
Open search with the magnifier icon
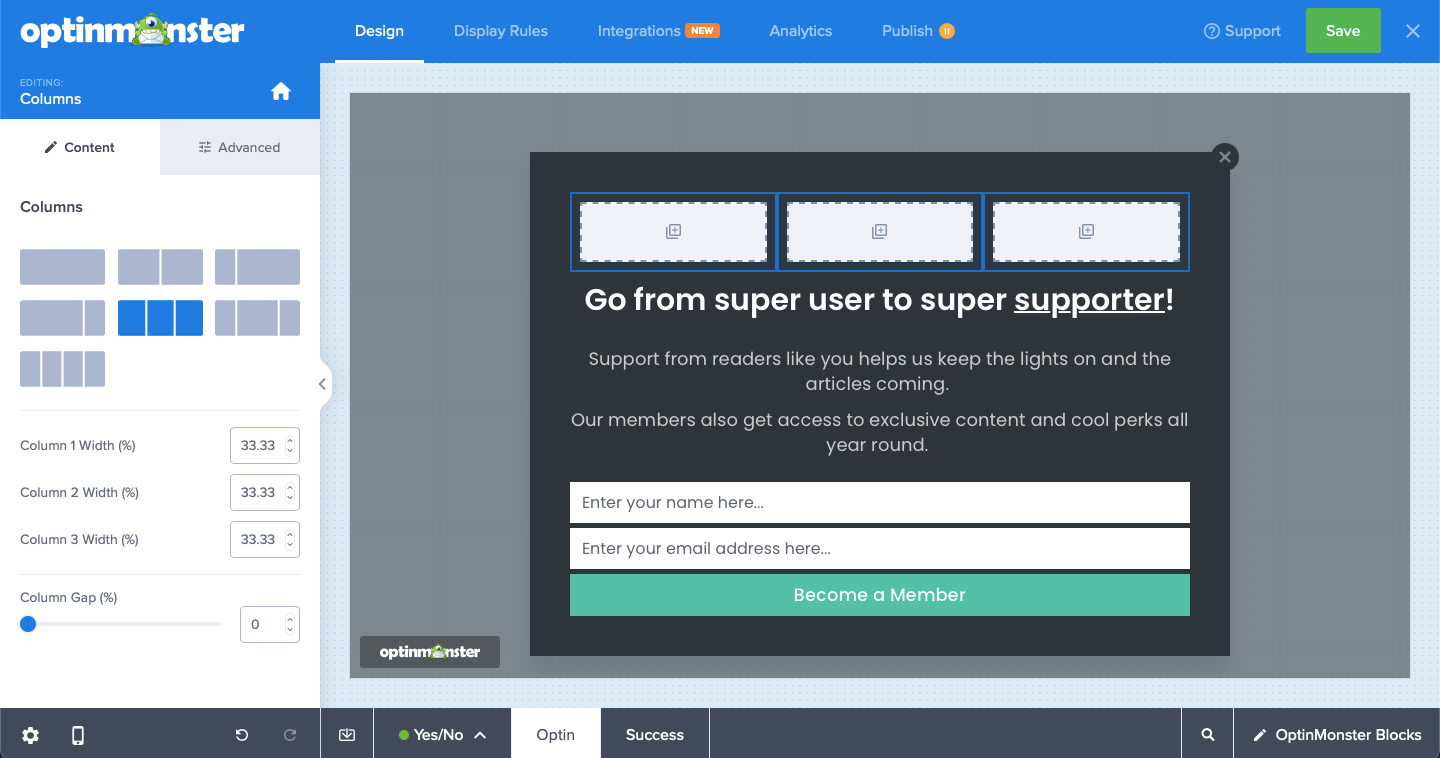click(x=1207, y=734)
